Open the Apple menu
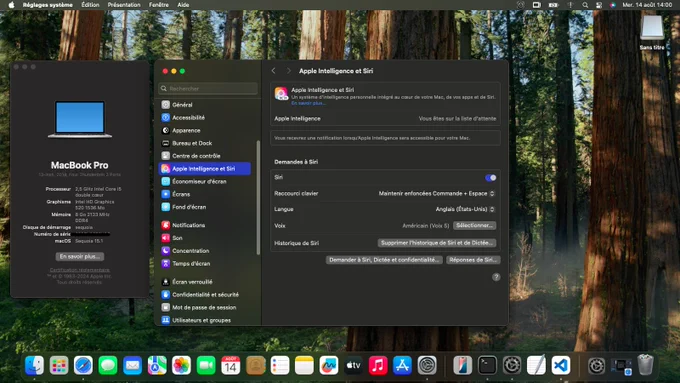This screenshot has width=680, height=383. pyautogui.click(x=11, y=5)
